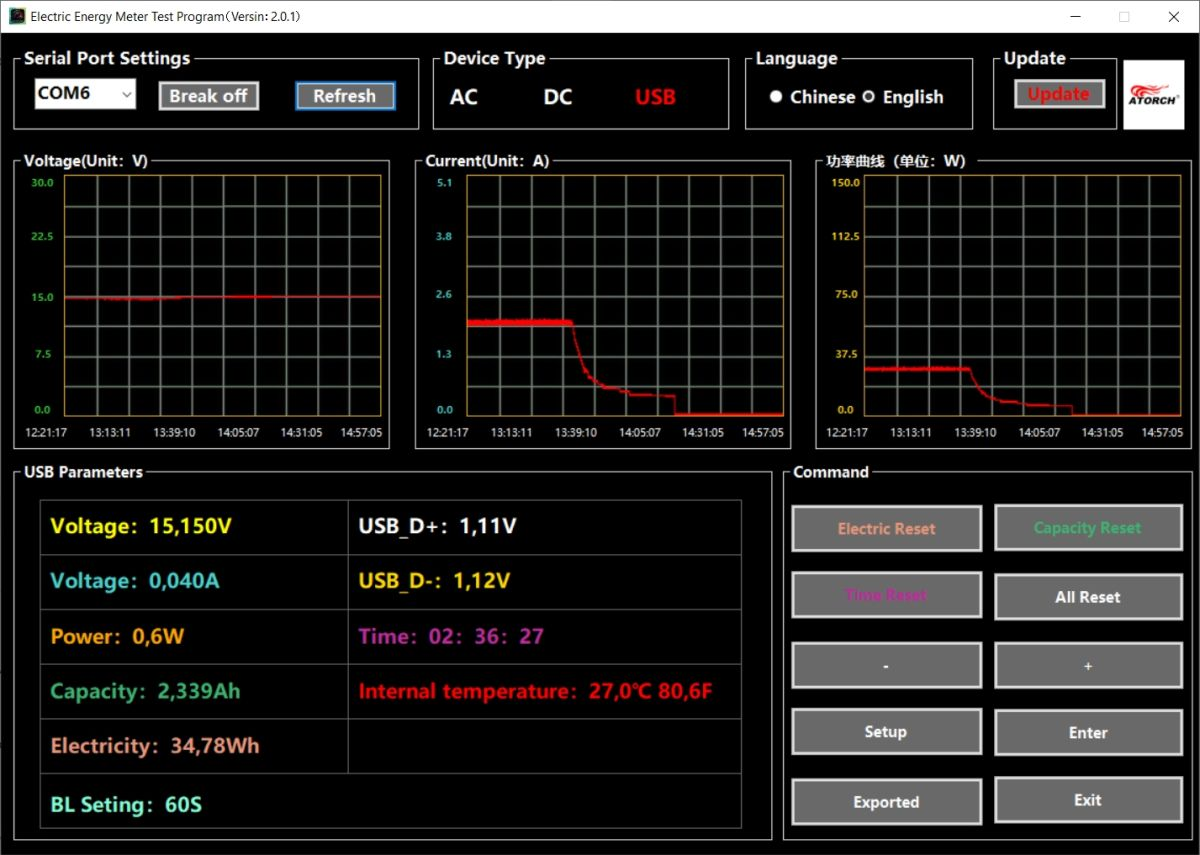Viewport: 1200px width, 855px height.
Task: Click the 30.0 voltage axis label
Action: [x=42, y=183]
